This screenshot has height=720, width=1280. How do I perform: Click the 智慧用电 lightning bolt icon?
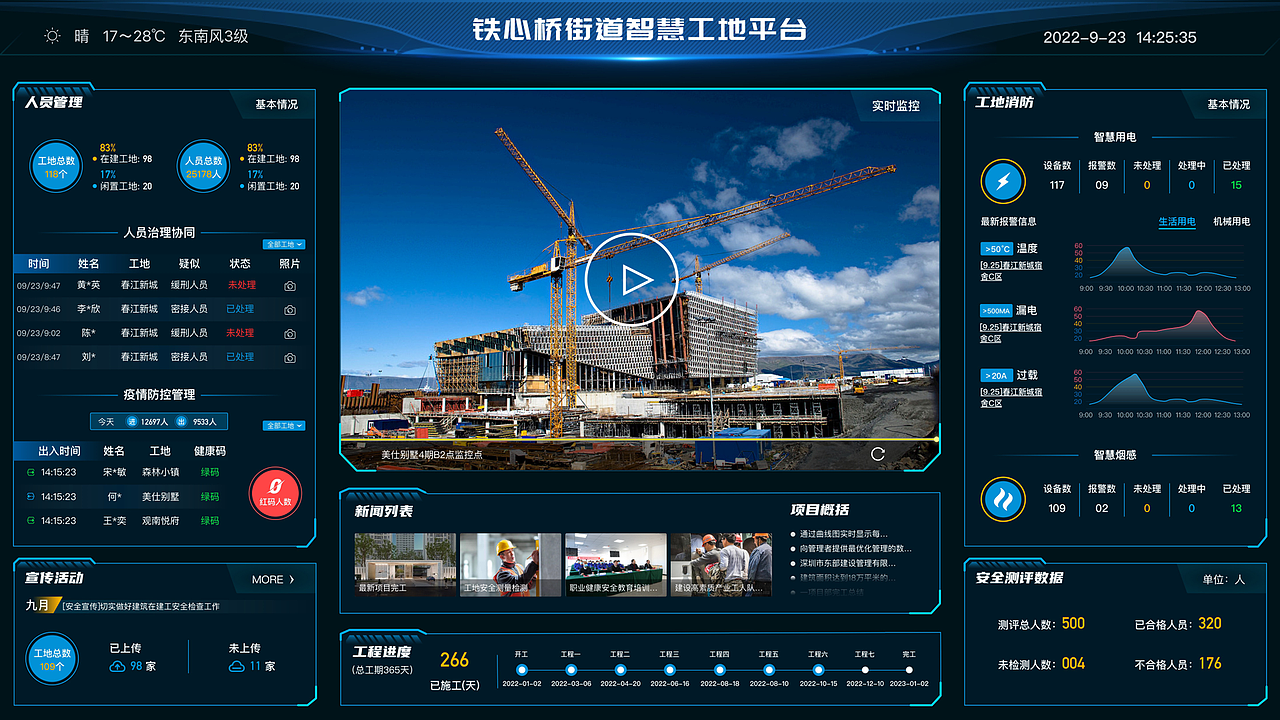click(1003, 180)
